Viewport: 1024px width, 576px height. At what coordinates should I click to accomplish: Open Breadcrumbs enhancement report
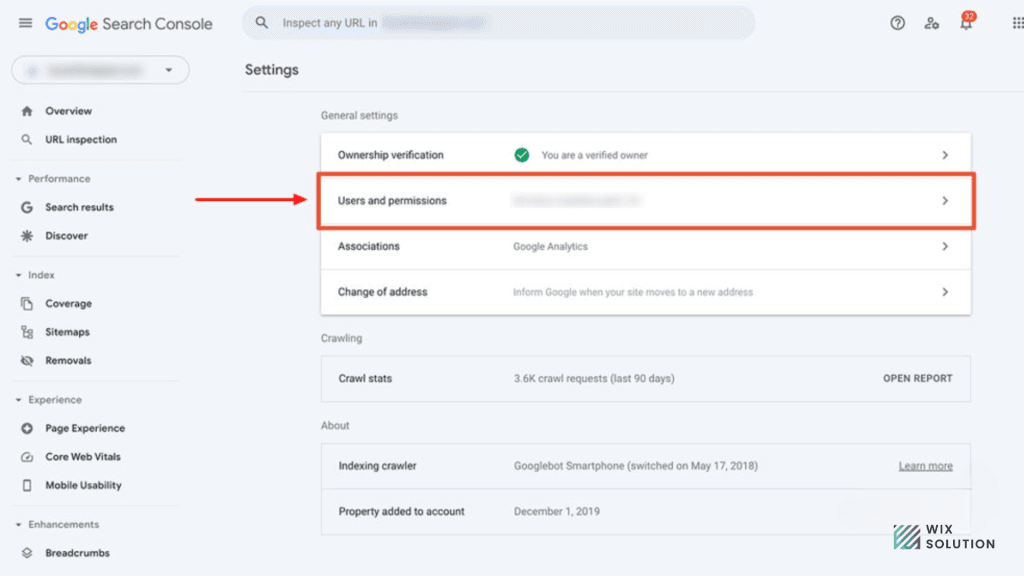(77, 553)
